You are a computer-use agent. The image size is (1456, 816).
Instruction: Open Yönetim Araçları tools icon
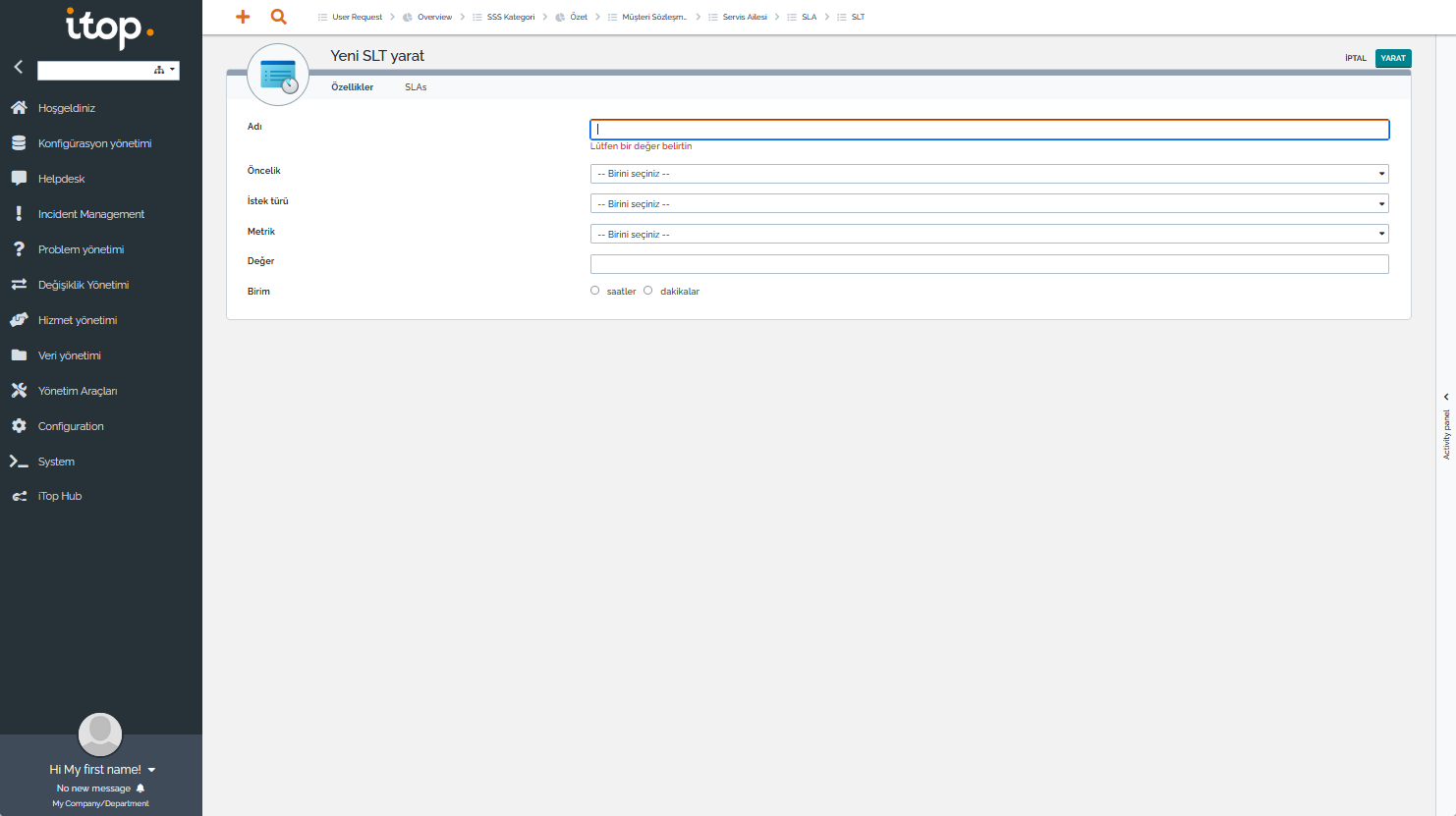click(19, 391)
